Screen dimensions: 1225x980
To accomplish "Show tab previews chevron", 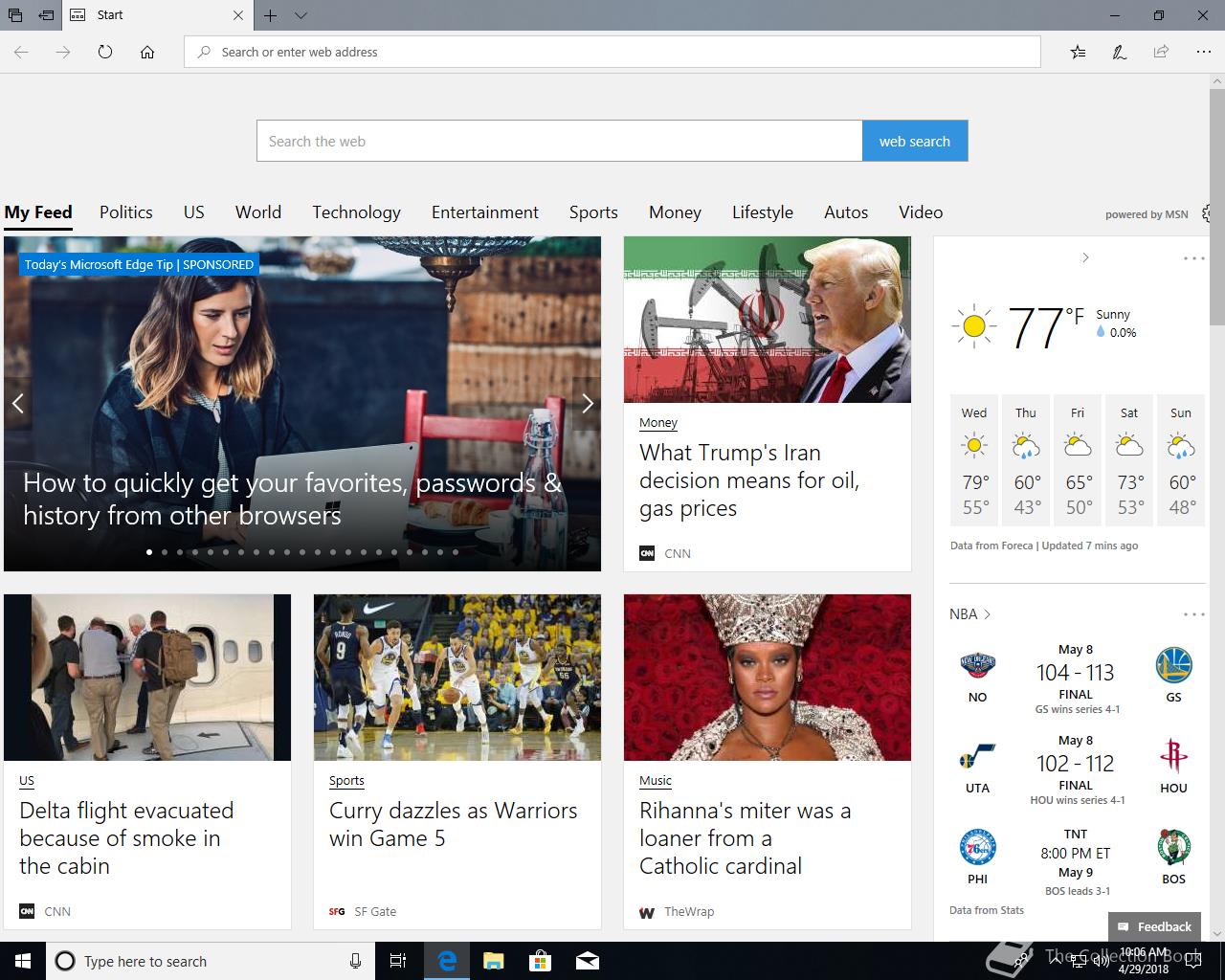I will pyautogui.click(x=301, y=15).
